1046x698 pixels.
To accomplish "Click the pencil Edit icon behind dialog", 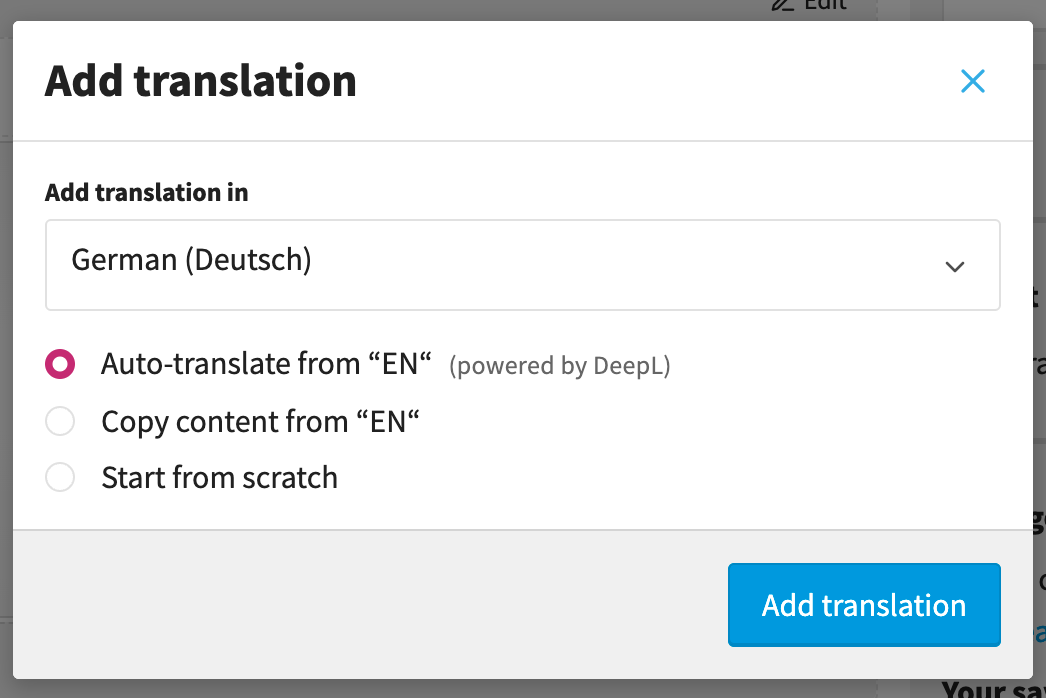I will click(782, 5).
